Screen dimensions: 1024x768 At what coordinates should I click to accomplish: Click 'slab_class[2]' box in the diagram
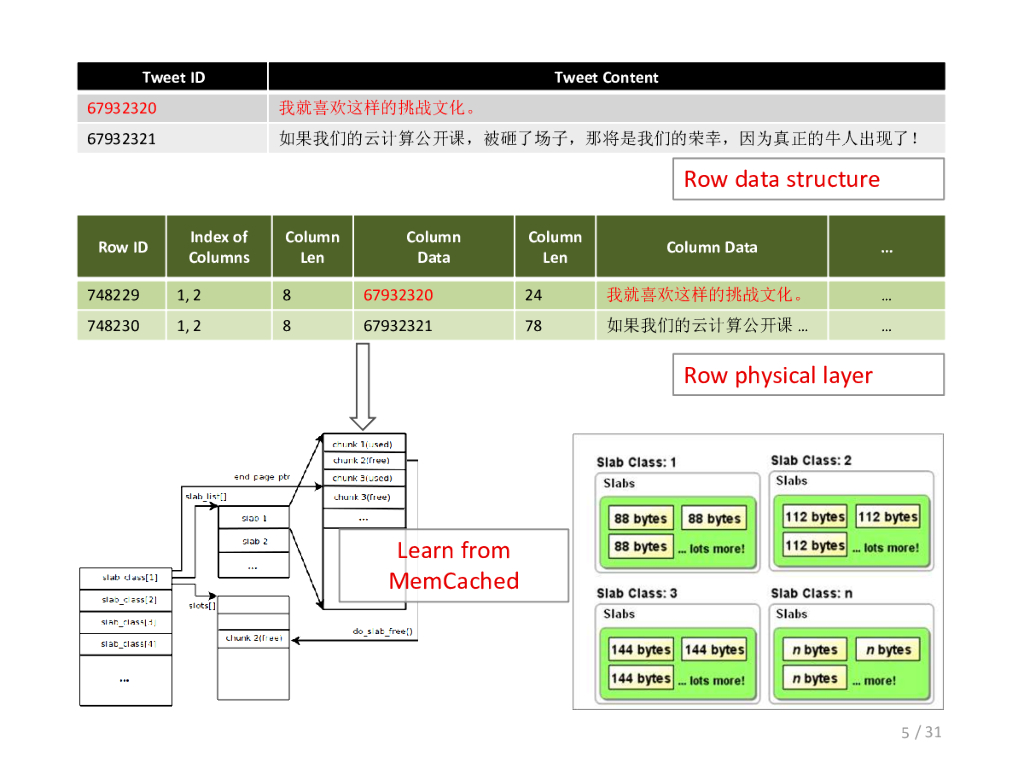(126, 600)
